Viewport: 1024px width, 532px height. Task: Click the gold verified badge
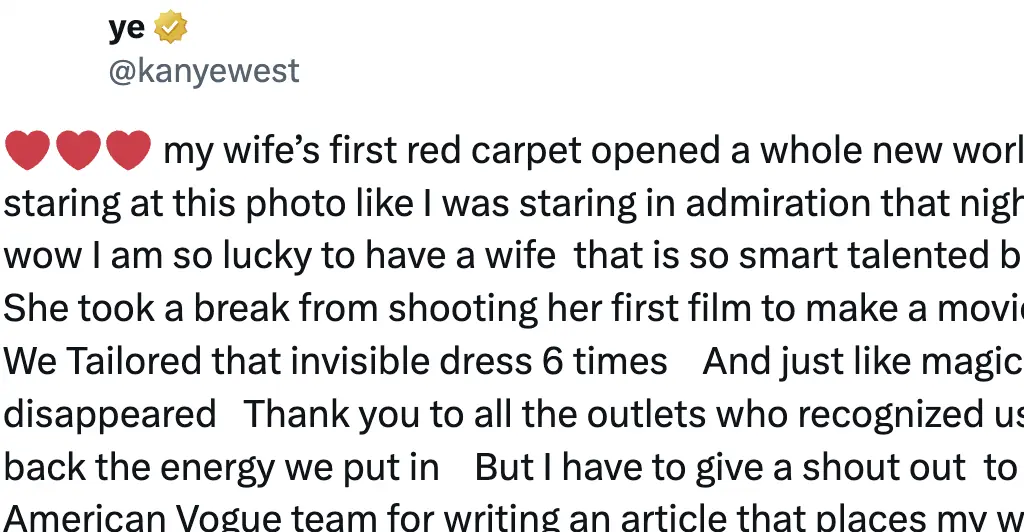pos(170,30)
